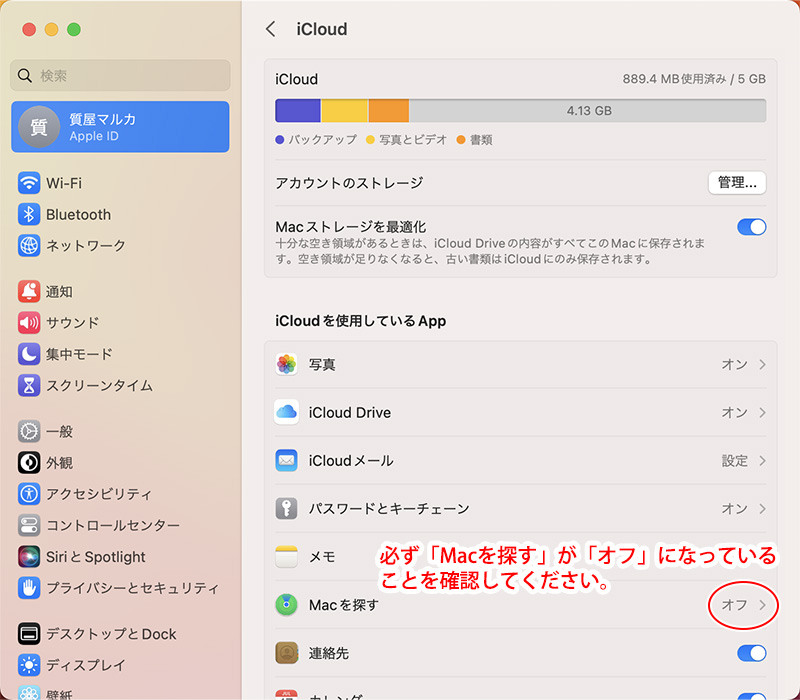
Task: Click the Find My Mac radar icon
Action: [287, 605]
